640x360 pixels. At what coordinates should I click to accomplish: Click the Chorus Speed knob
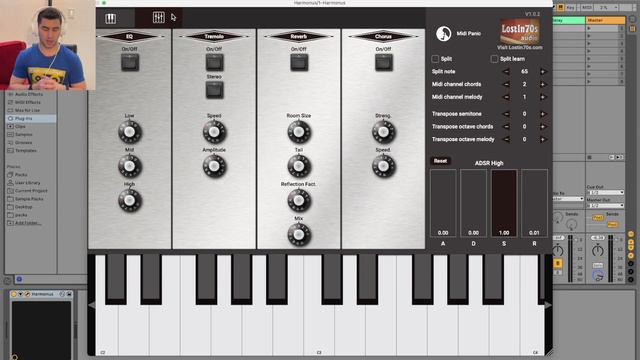click(384, 166)
